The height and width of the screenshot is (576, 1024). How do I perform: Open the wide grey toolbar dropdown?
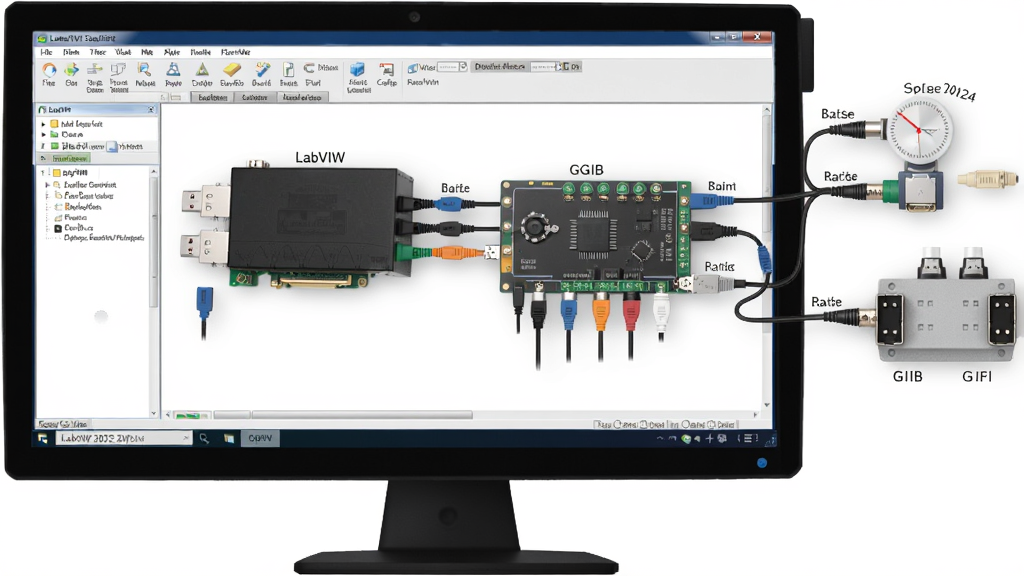(x=500, y=67)
